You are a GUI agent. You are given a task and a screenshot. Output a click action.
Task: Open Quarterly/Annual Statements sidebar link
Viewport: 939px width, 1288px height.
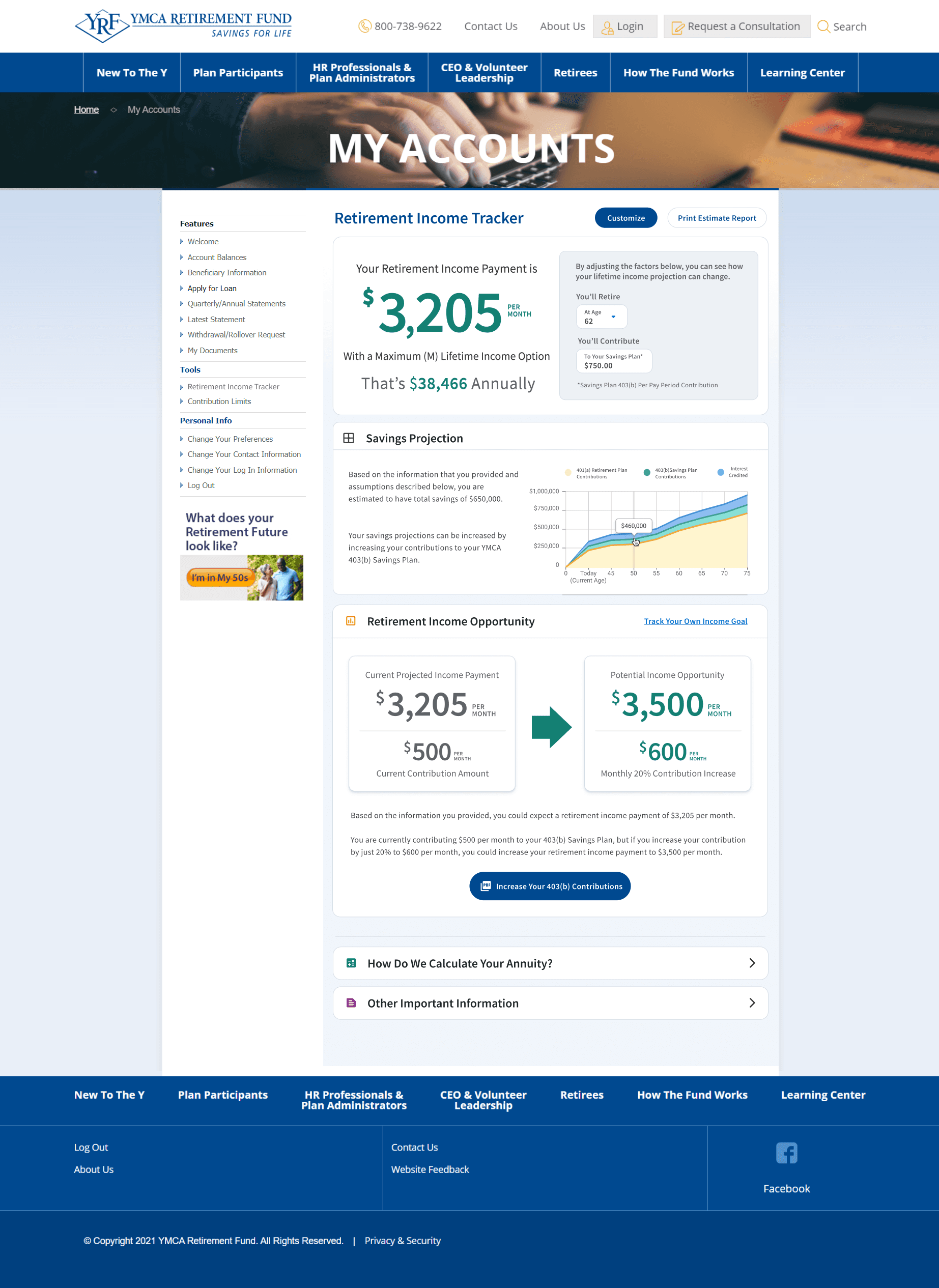237,303
